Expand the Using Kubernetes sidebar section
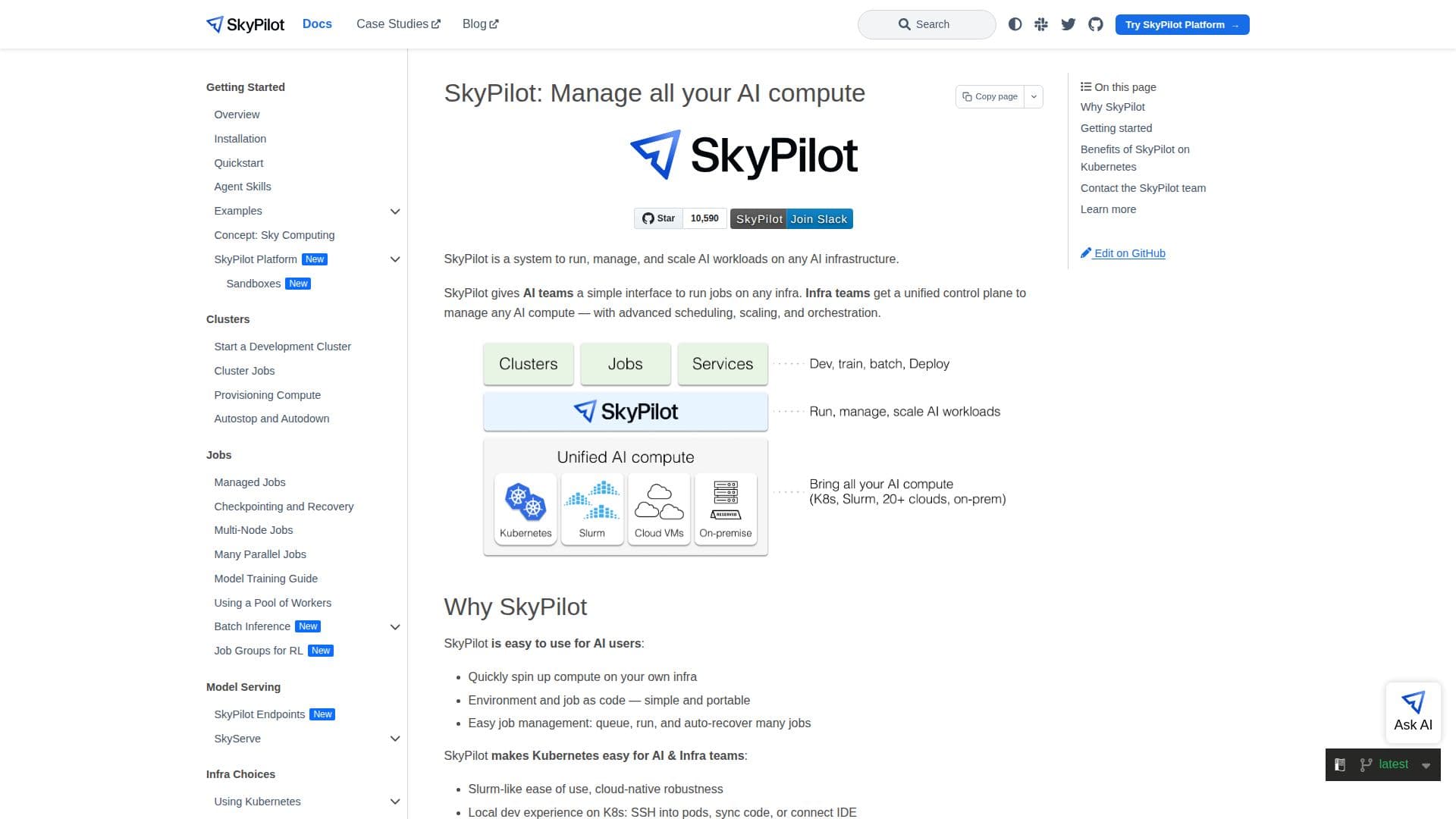1456x819 pixels. (x=395, y=802)
